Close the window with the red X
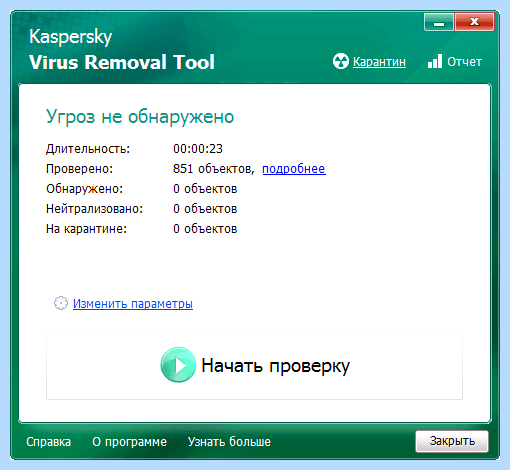Viewport: 510px width, 470px height. [x=474, y=22]
